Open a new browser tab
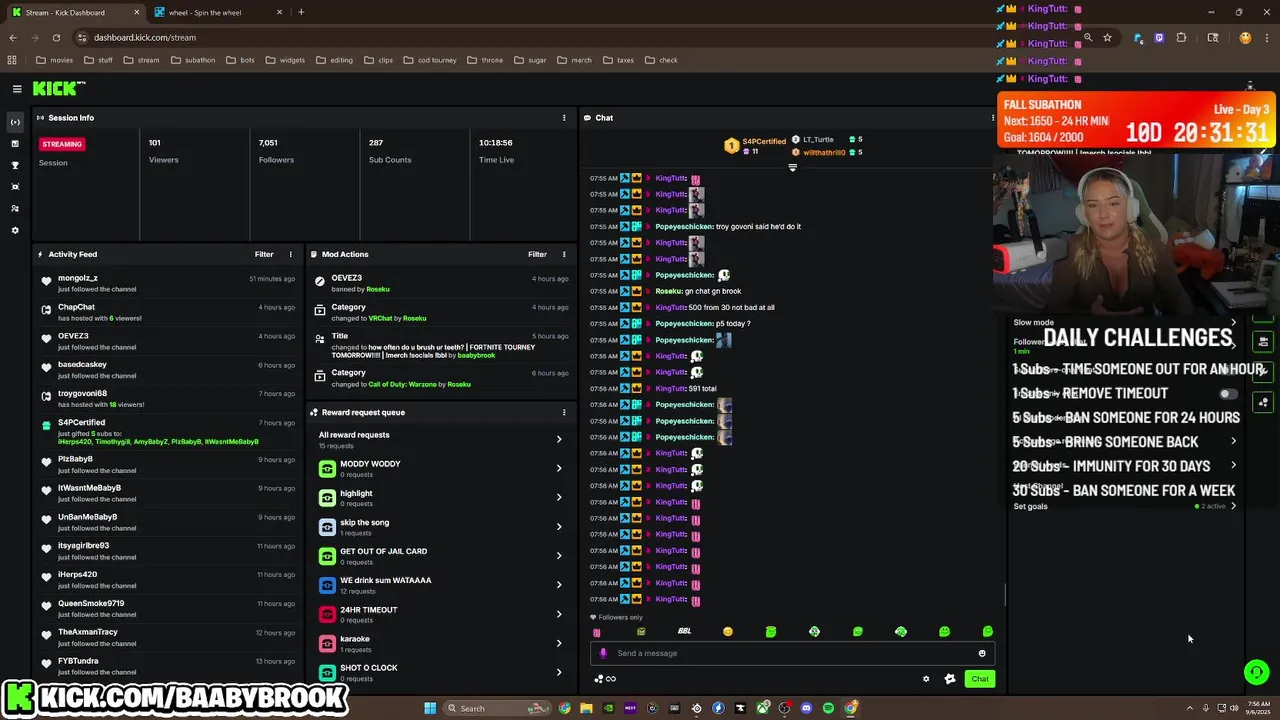The height and width of the screenshot is (720, 1280). [301, 12]
